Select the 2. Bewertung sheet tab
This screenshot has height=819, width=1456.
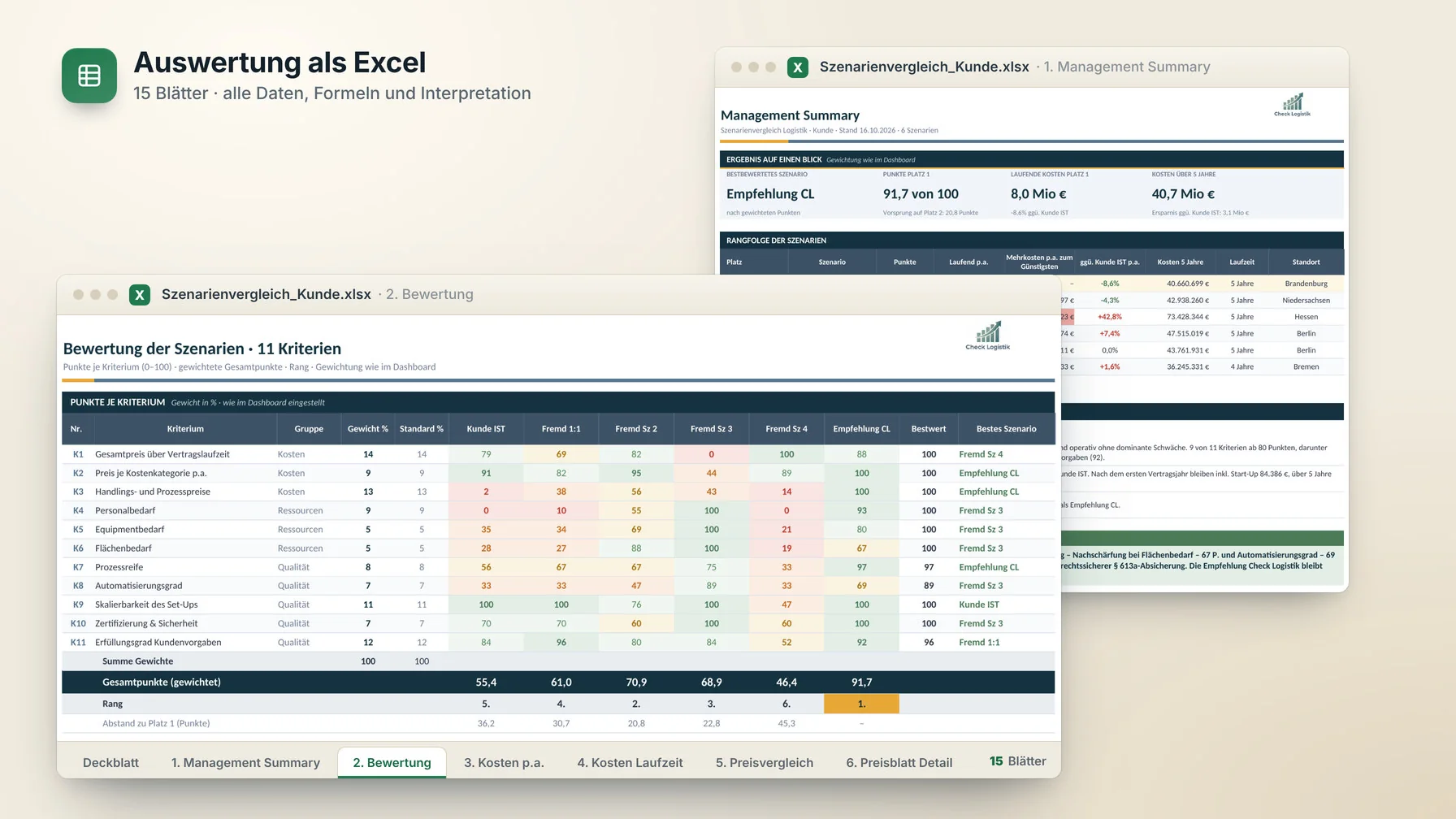(x=392, y=763)
